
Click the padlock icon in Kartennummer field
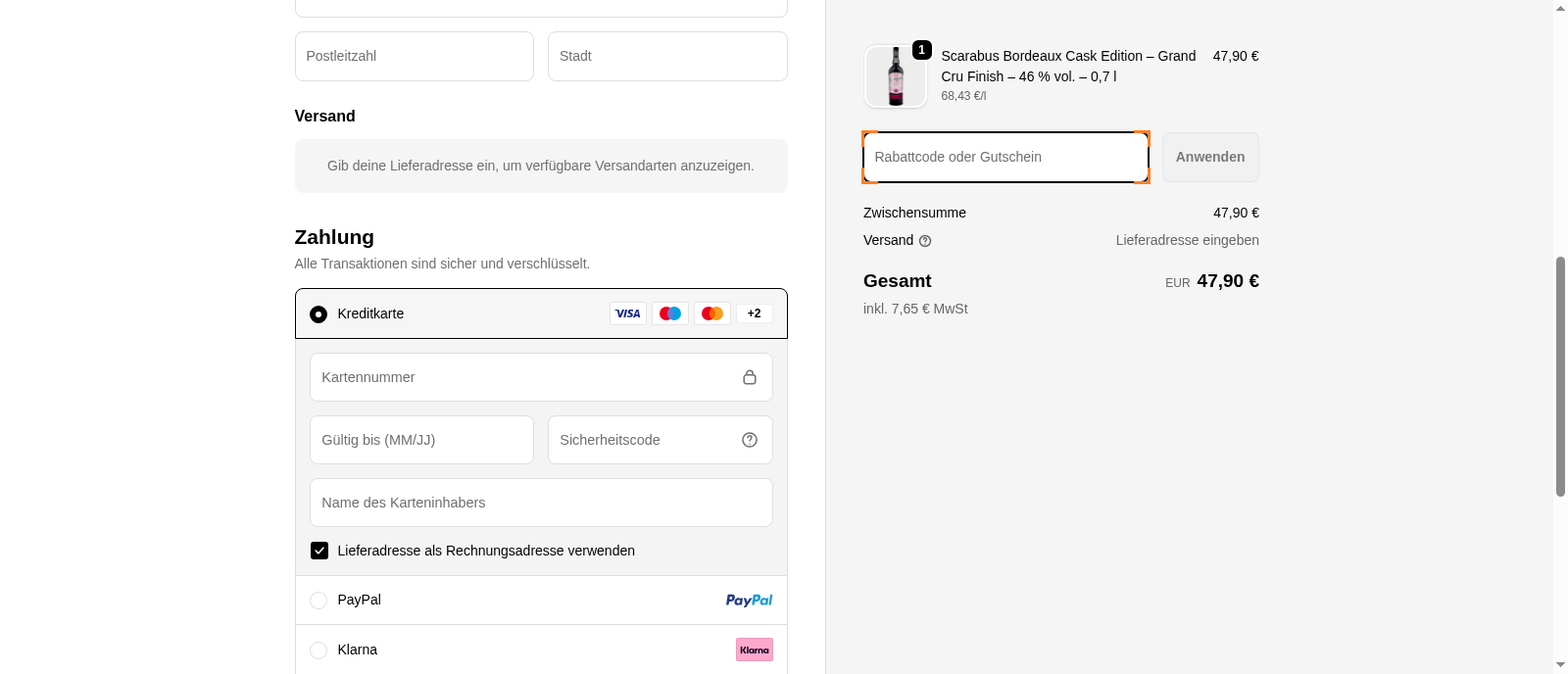[x=750, y=377]
